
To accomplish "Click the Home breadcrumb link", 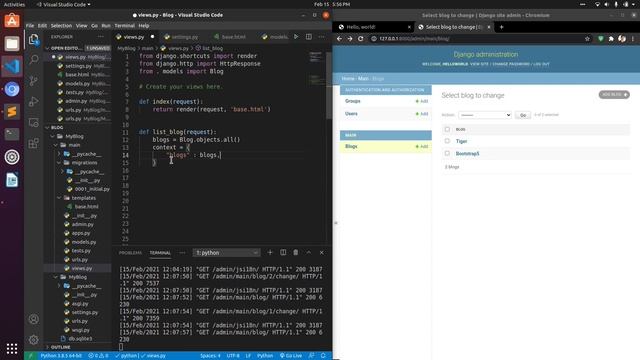I will (348, 78).
